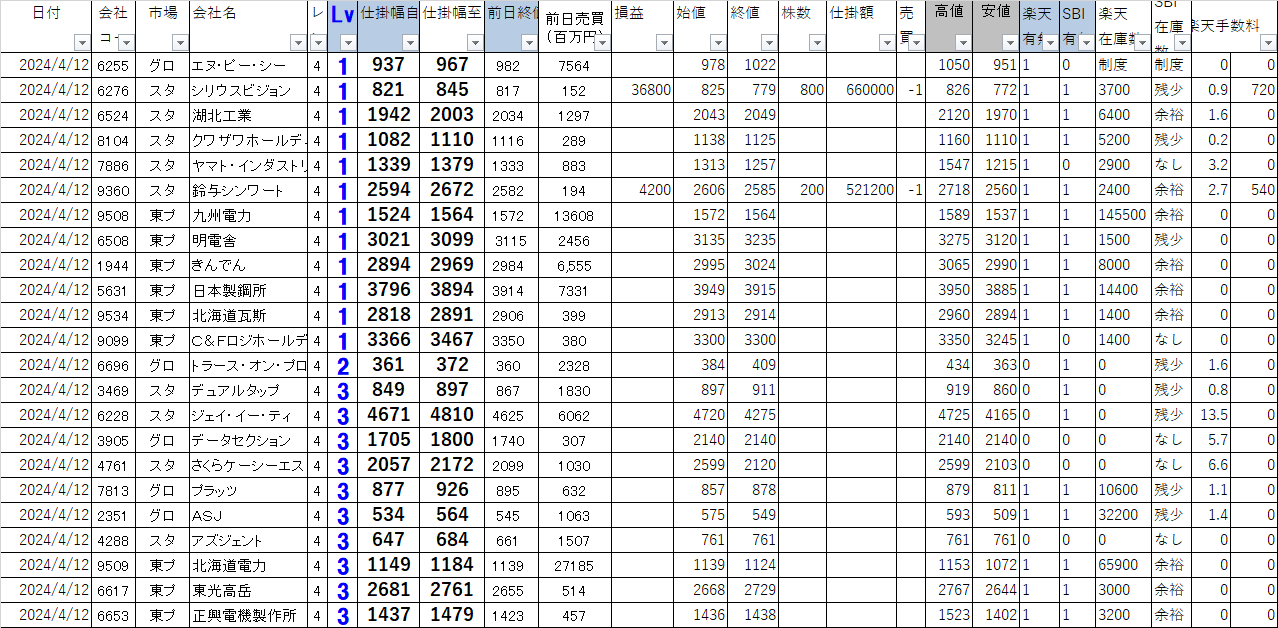The width and height of the screenshot is (1278, 628).
Task: Open the SBI有 column filter dropdown
Action: coord(1086,43)
